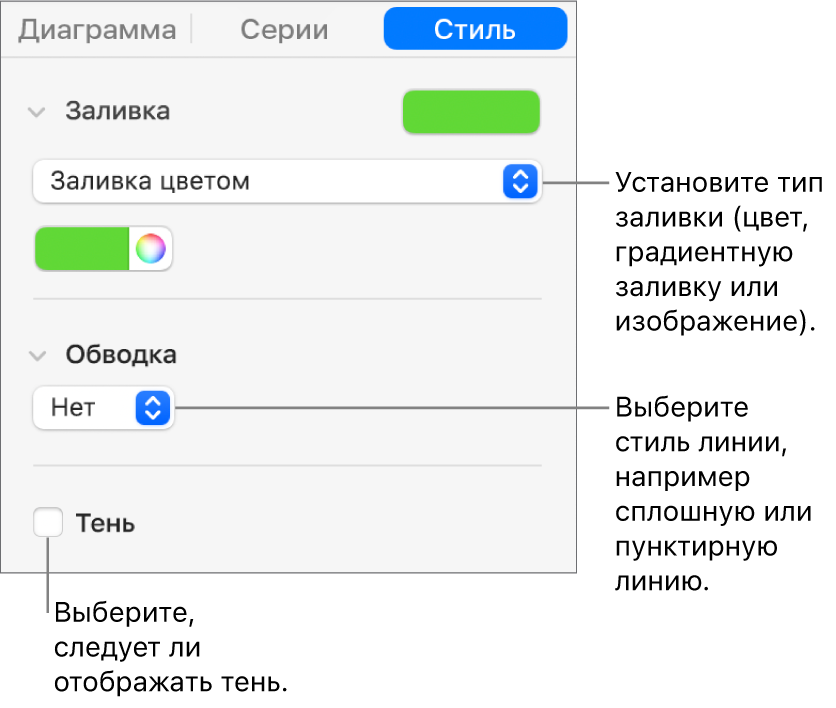This screenshot has width=836, height=708.
Task: Open the Заливка цветом fill type dropdown
Action: tap(287, 181)
